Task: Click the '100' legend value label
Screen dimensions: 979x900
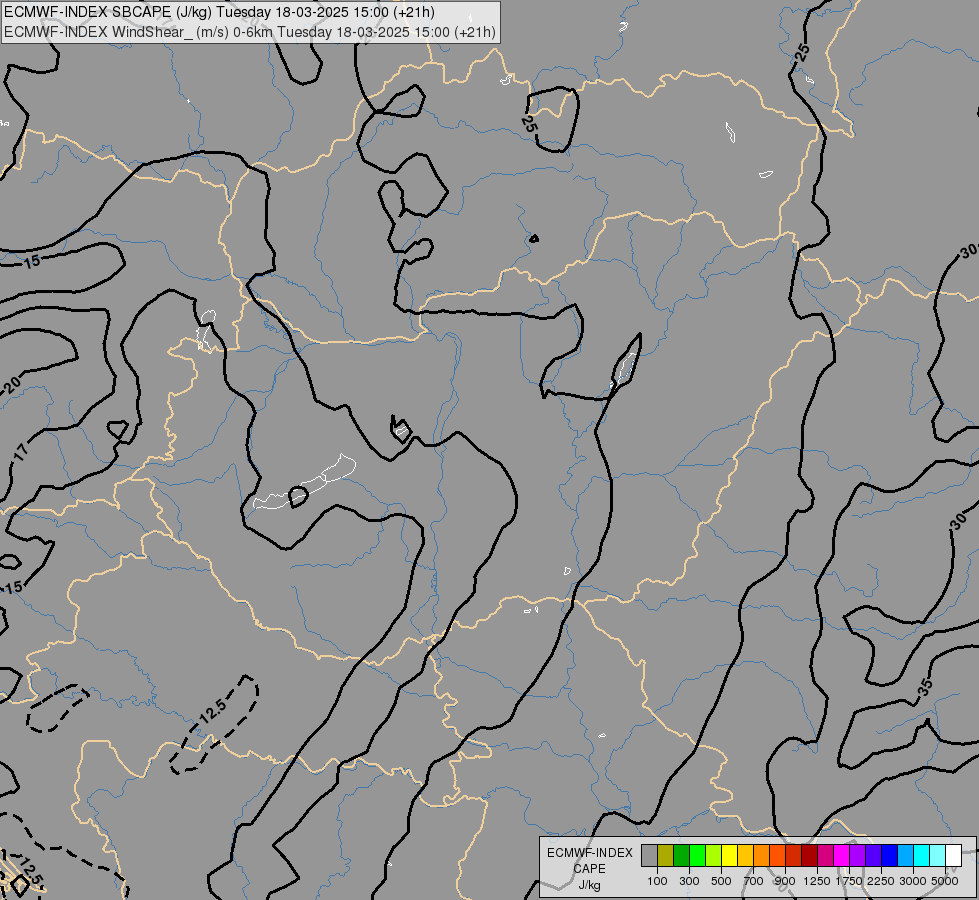Action: tap(657, 881)
